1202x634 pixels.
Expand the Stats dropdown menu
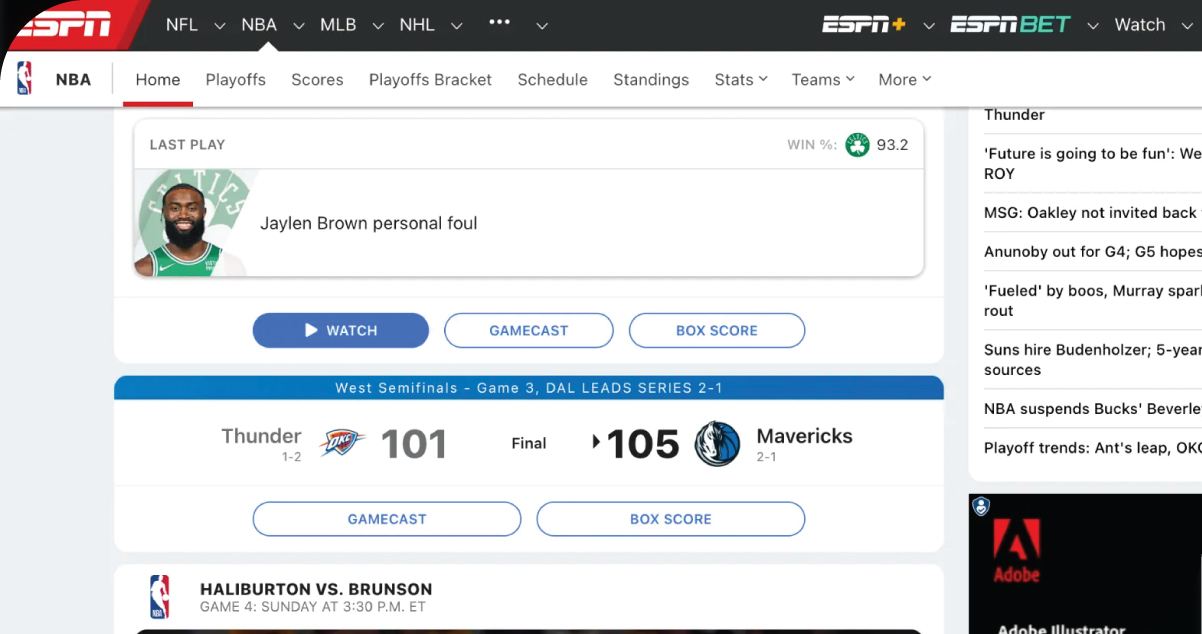pos(741,80)
